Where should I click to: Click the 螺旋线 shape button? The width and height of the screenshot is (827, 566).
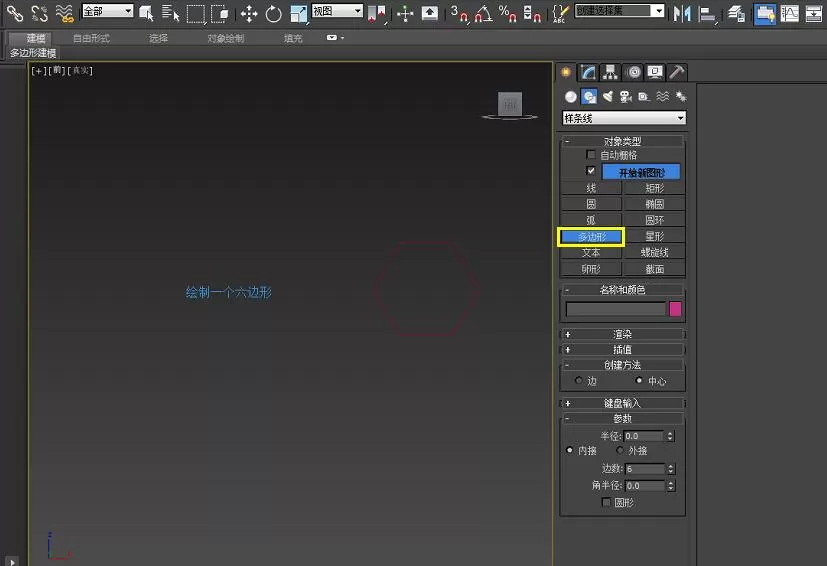(655, 253)
